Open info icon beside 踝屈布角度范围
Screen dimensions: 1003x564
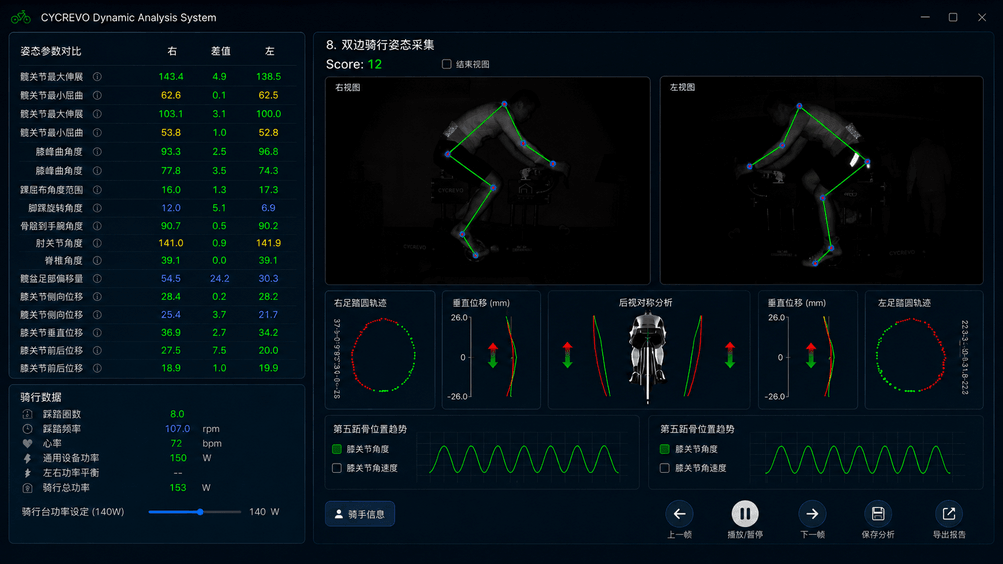pyautogui.click(x=97, y=190)
